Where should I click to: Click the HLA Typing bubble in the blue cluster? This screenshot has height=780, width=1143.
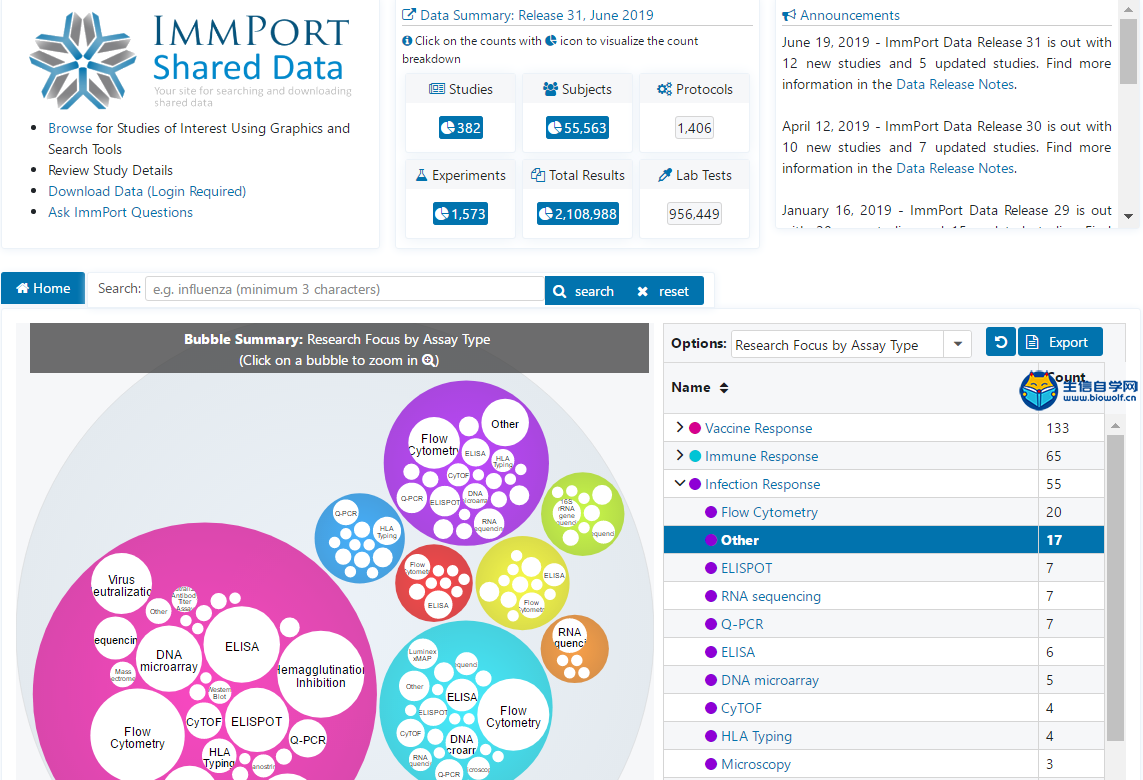[x=386, y=531]
